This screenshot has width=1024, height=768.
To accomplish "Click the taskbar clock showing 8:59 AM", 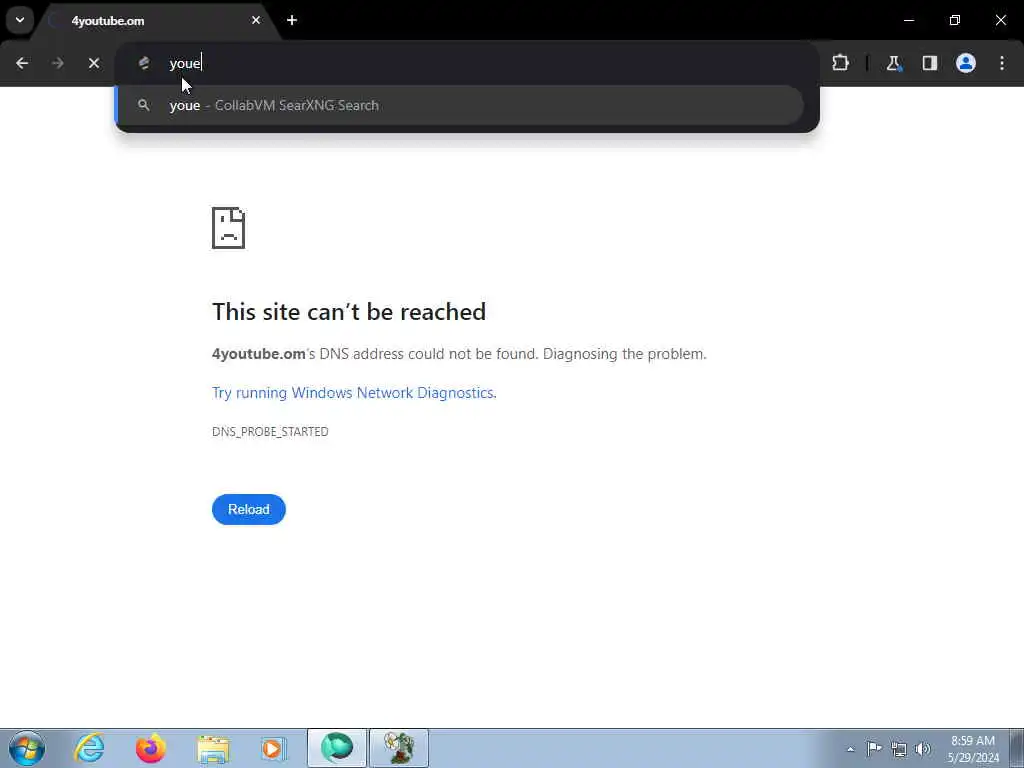I will 973,749.
